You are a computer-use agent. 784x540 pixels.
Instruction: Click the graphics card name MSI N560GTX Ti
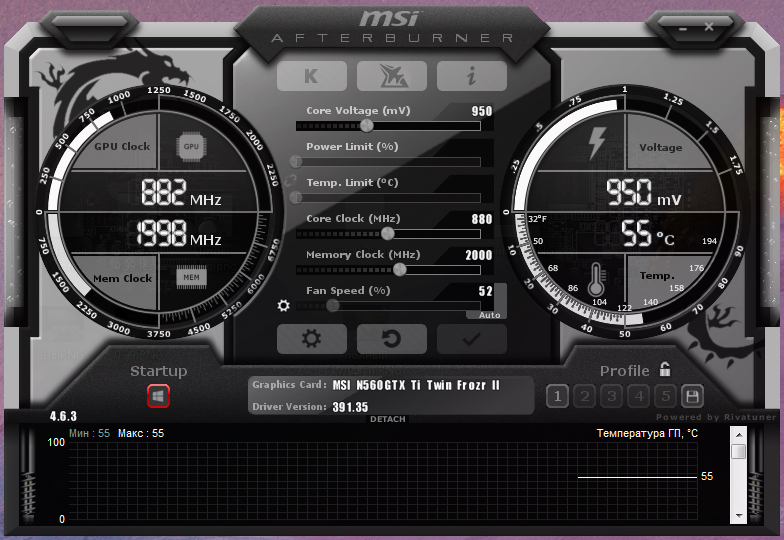tap(416, 385)
